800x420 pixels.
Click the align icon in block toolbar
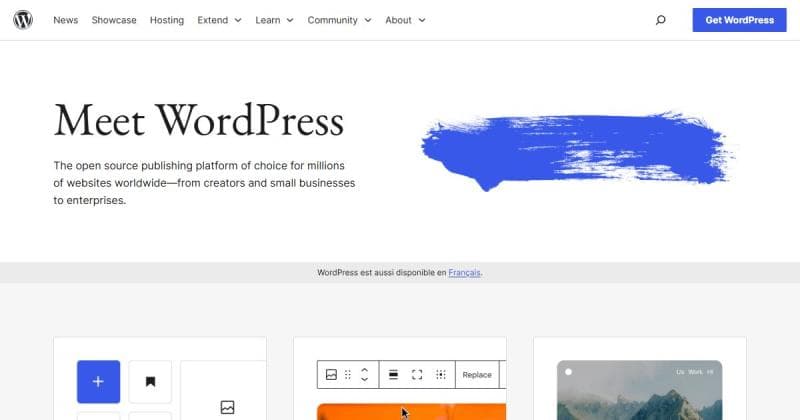click(393, 375)
